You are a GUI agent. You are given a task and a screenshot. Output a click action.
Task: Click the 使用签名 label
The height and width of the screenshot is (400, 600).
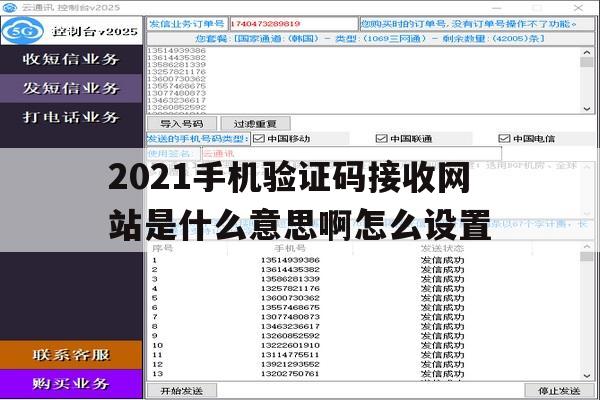coord(170,154)
